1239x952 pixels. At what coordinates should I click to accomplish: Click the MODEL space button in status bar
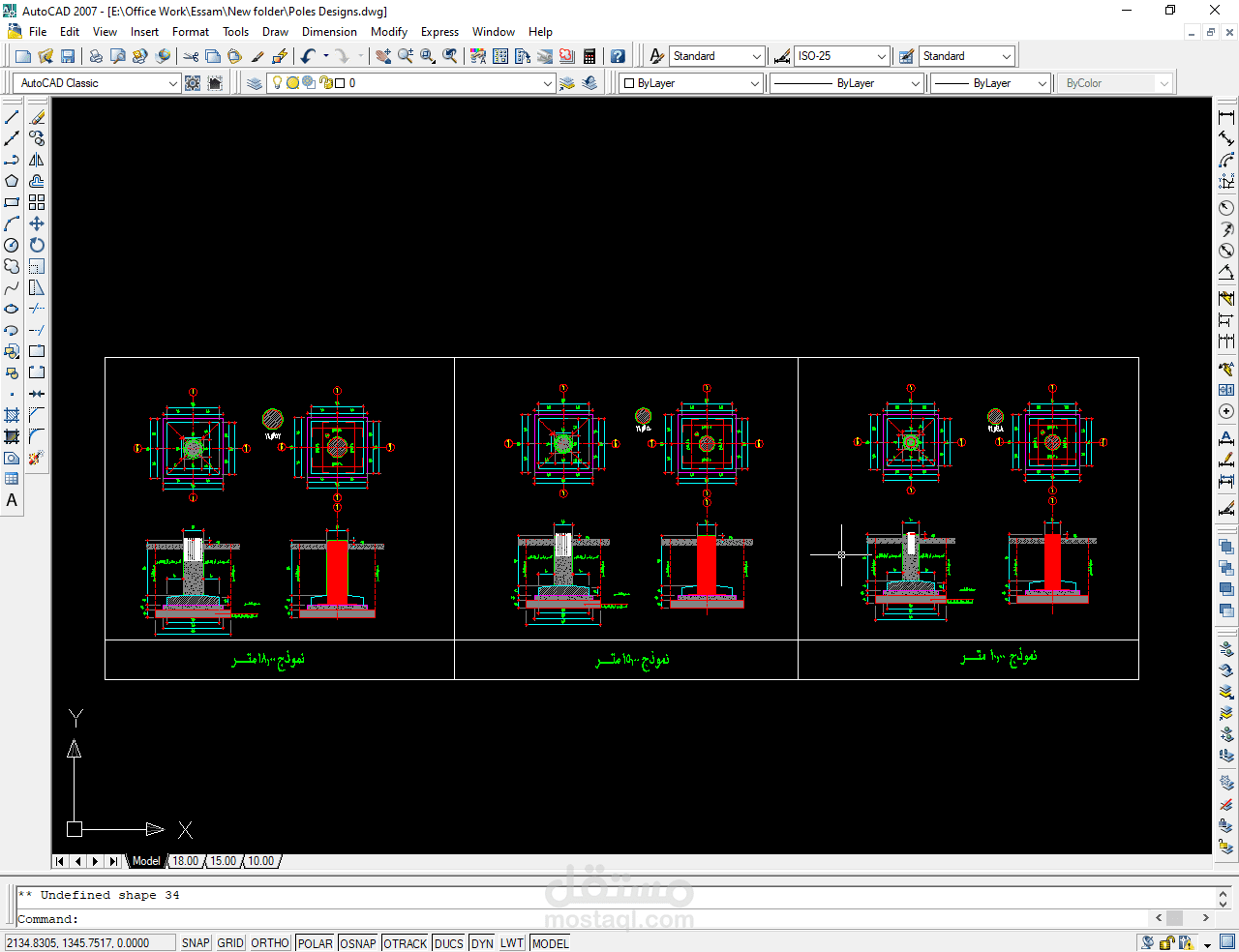click(x=550, y=943)
